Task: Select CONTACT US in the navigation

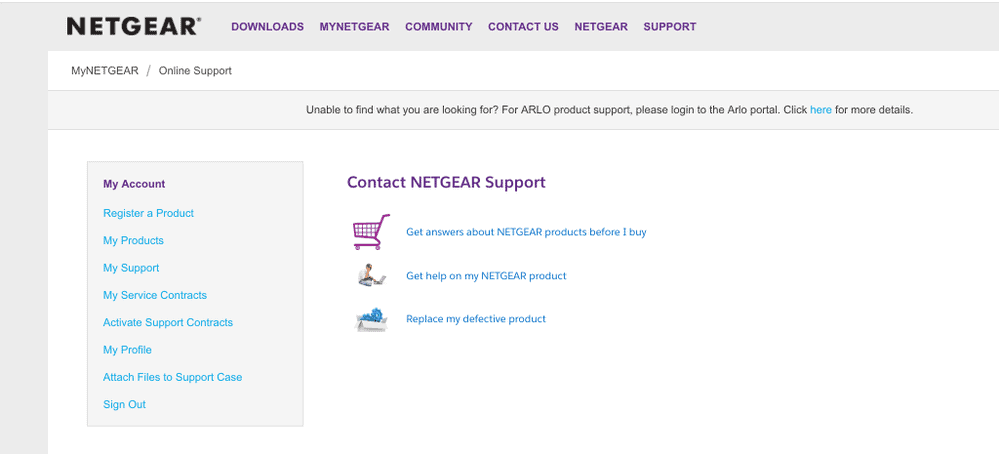Action: 523,27
